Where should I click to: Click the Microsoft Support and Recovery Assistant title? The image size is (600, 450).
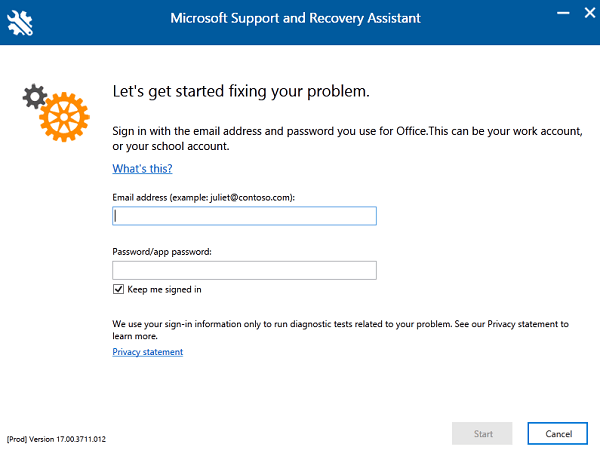[x=295, y=18]
